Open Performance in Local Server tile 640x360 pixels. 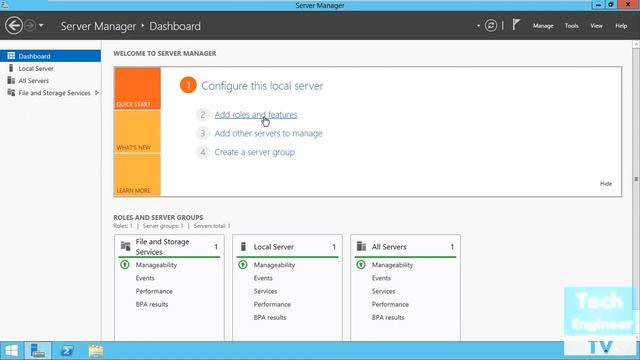(x=272, y=304)
